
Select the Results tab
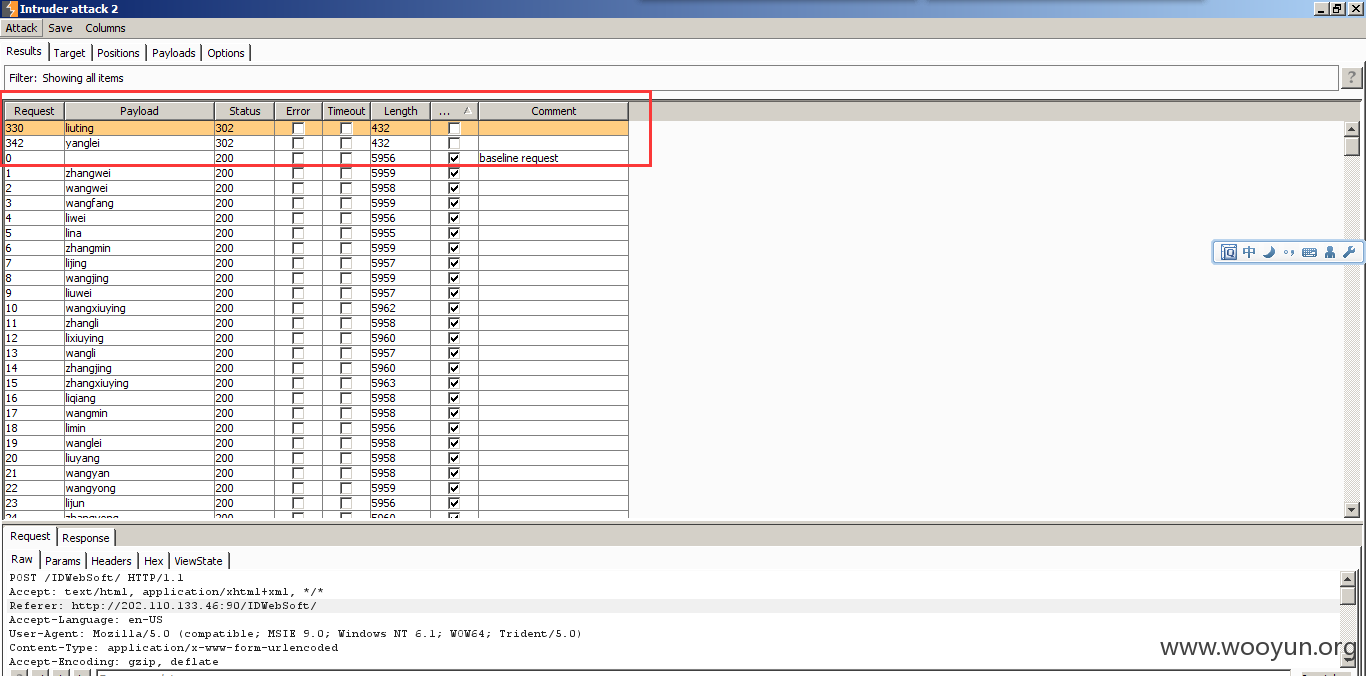24,51
